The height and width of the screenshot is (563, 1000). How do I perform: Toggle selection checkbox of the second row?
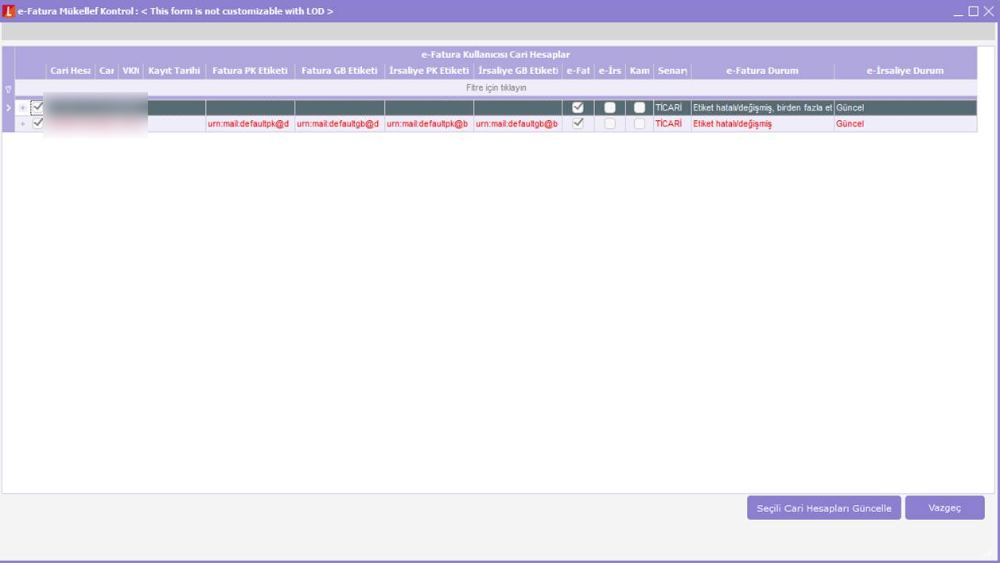point(38,122)
